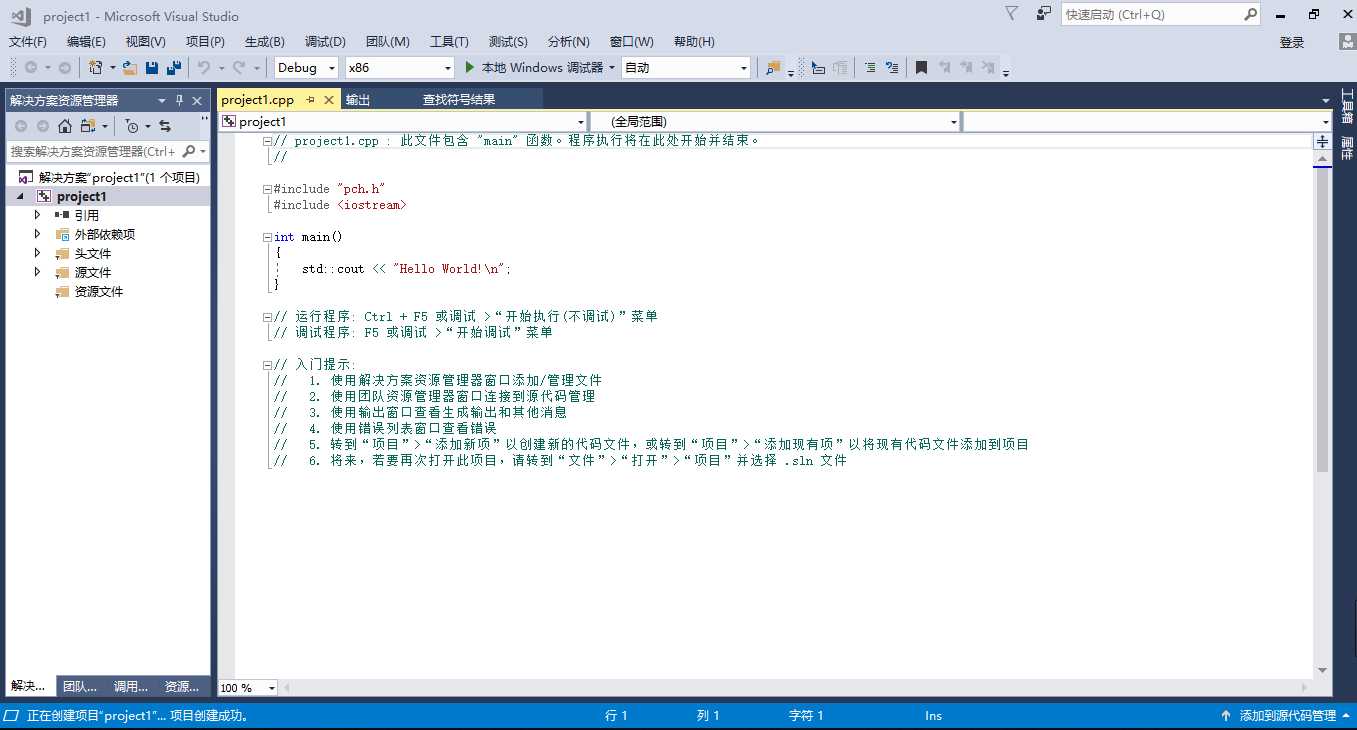Collapse the 入门提示 comment outline box
The height and width of the screenshot is (730, 1357).
pyautogui.click(x=267, y=365)
